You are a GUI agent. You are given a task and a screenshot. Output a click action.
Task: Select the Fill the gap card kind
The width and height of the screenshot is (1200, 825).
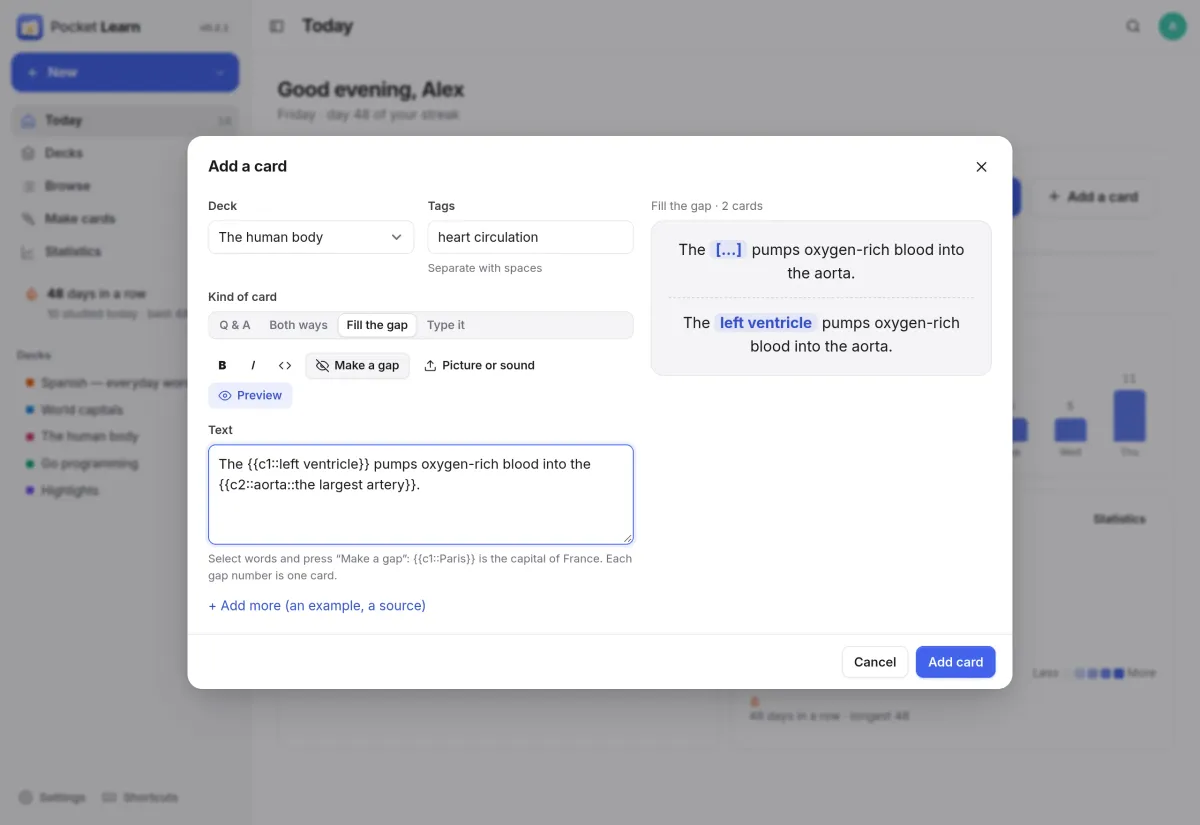coord(377,325)
